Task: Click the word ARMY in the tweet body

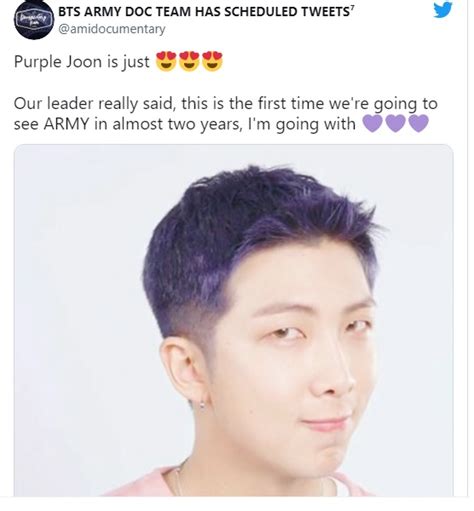Action: (66, 124)
